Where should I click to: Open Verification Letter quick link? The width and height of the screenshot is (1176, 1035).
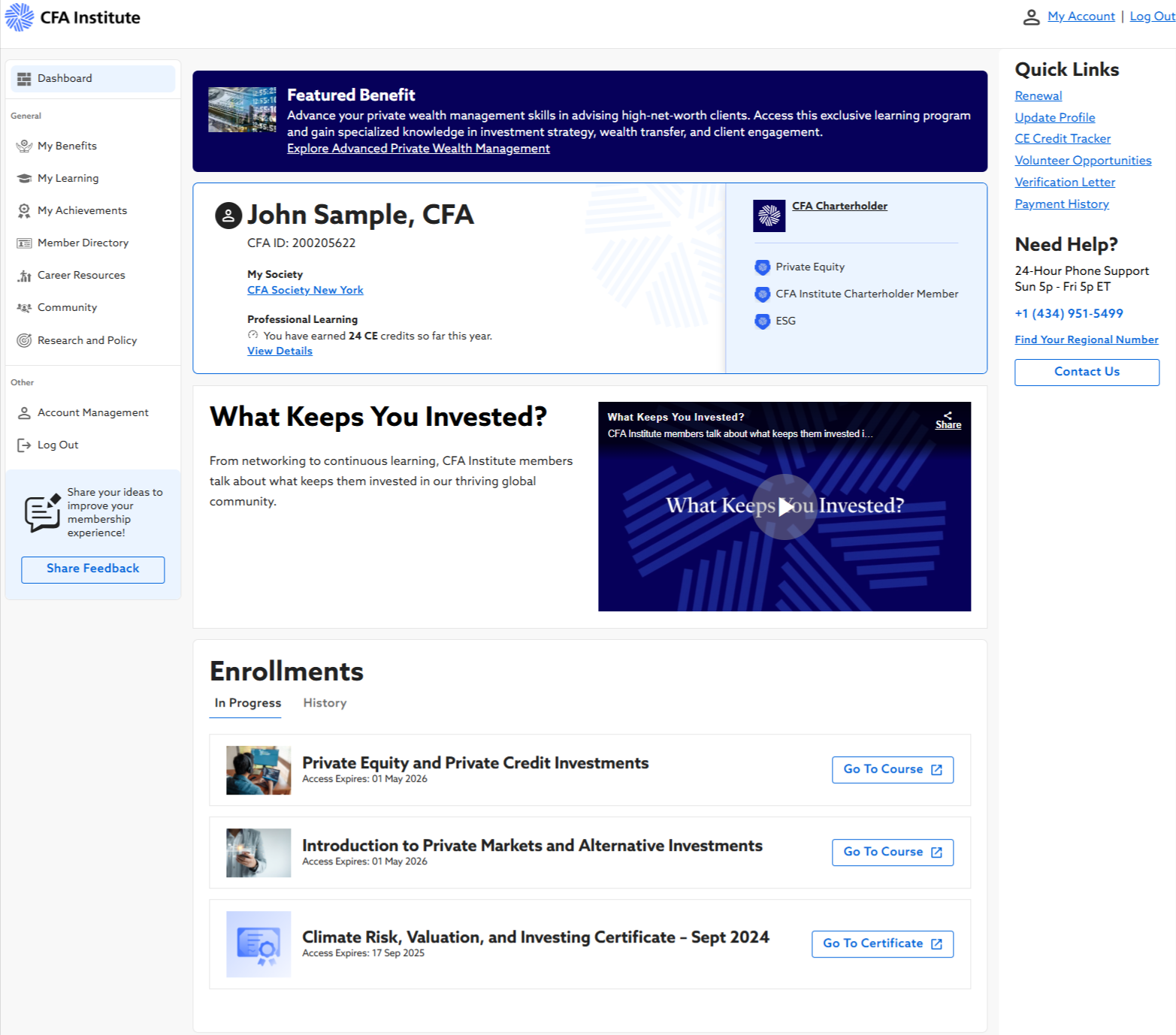point(1064,183)
